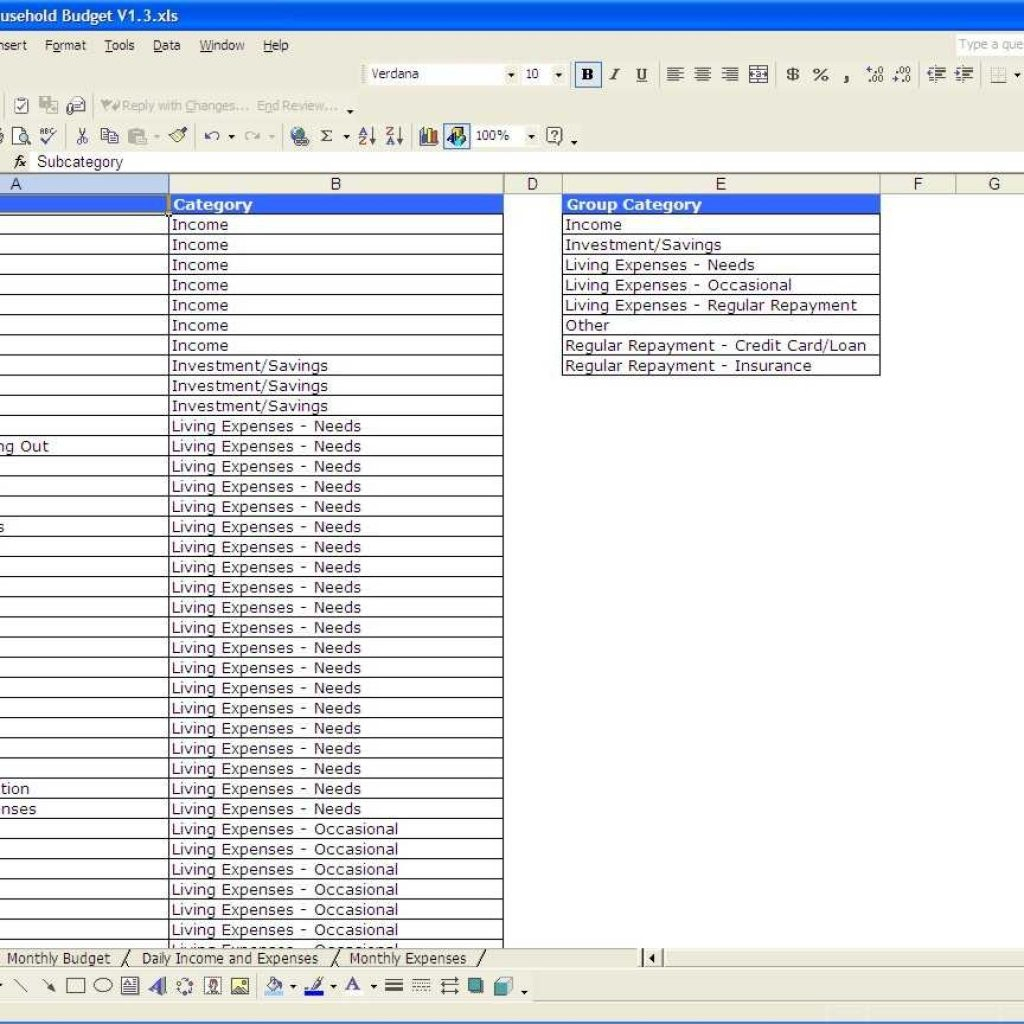Insert WordArt from drawing toolbar
The image size is (1024, 1024).
[x=157, y=987]
